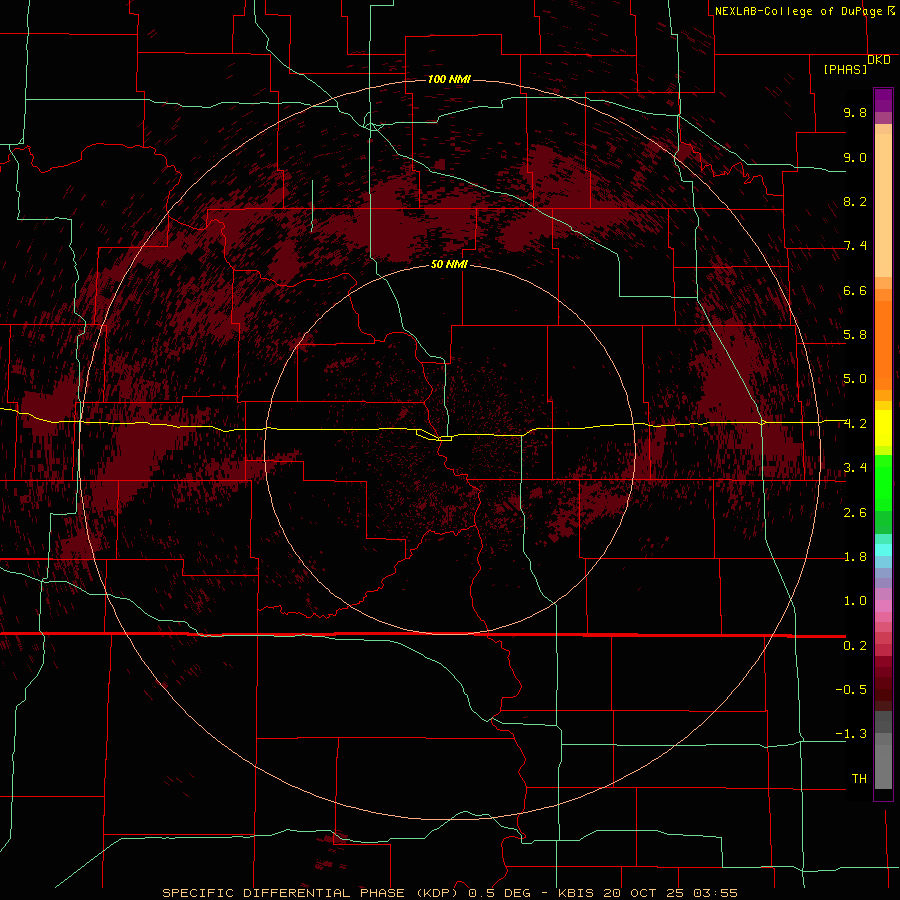Click the 9.8 value on color scale

point(855,112)
